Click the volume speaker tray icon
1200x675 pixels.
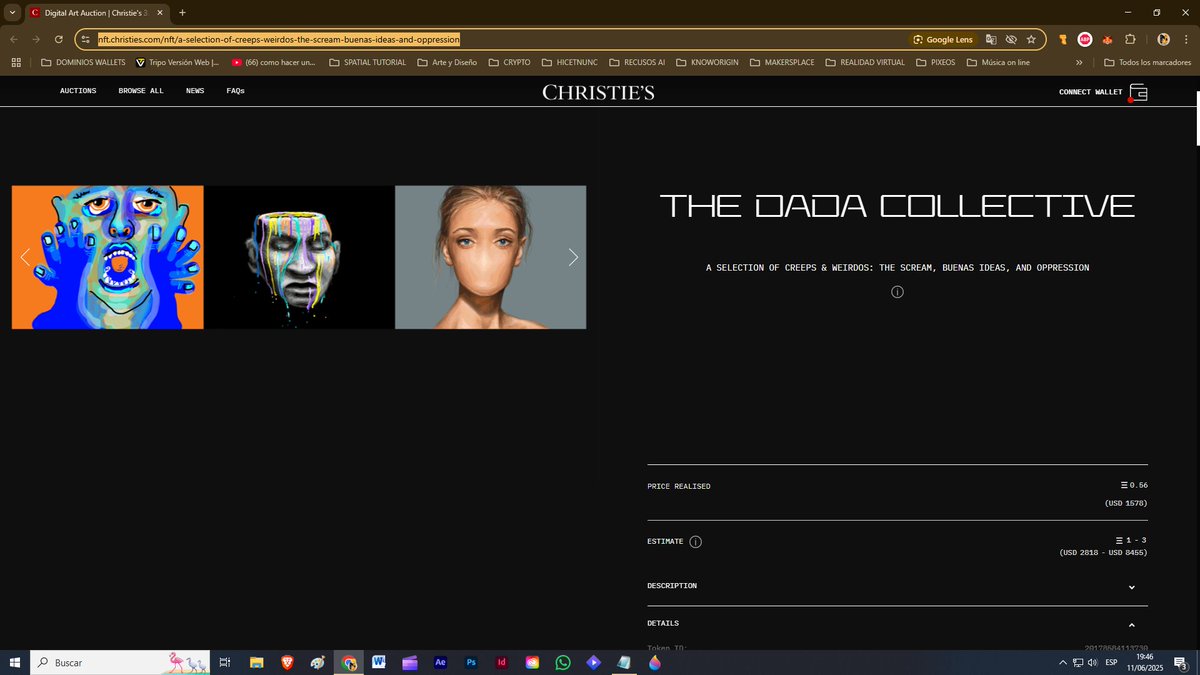[1093, 662]
